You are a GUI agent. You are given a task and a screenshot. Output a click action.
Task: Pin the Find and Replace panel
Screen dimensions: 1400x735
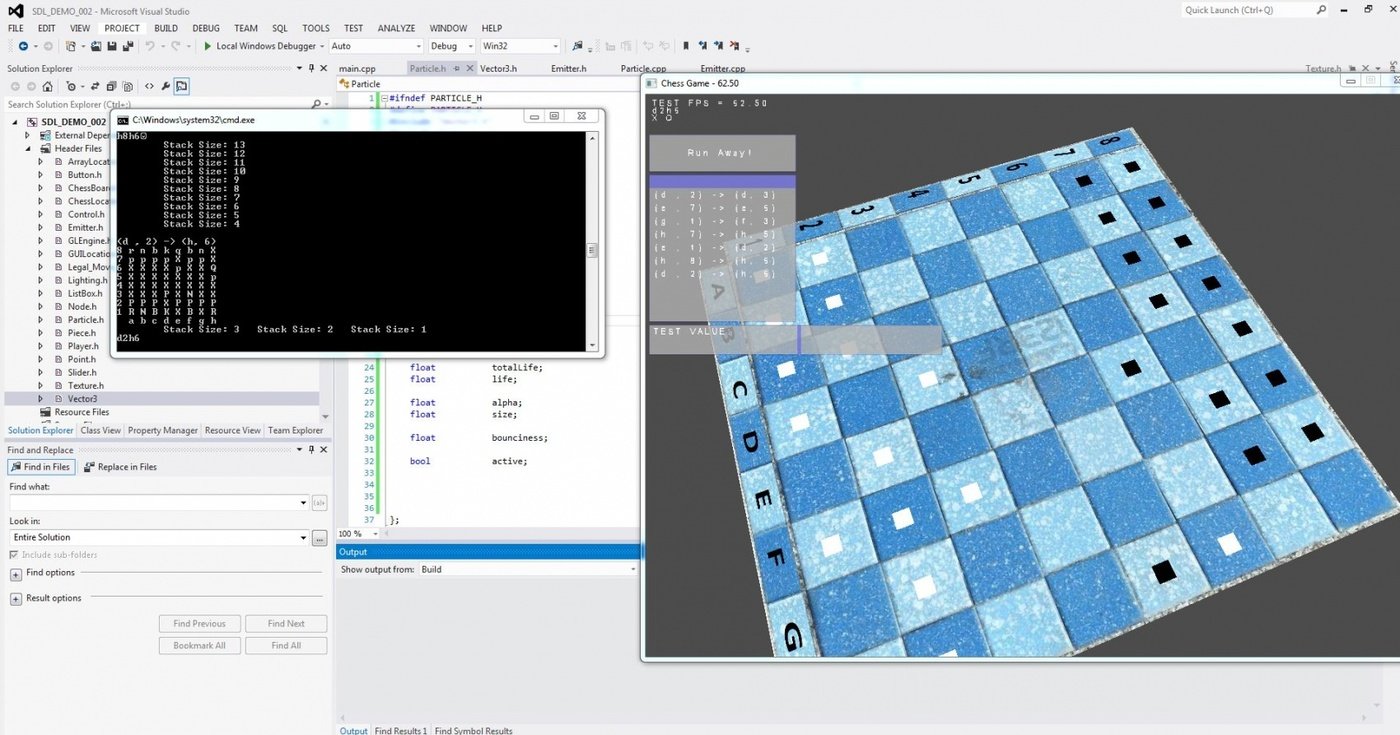(x=311, y=449)
